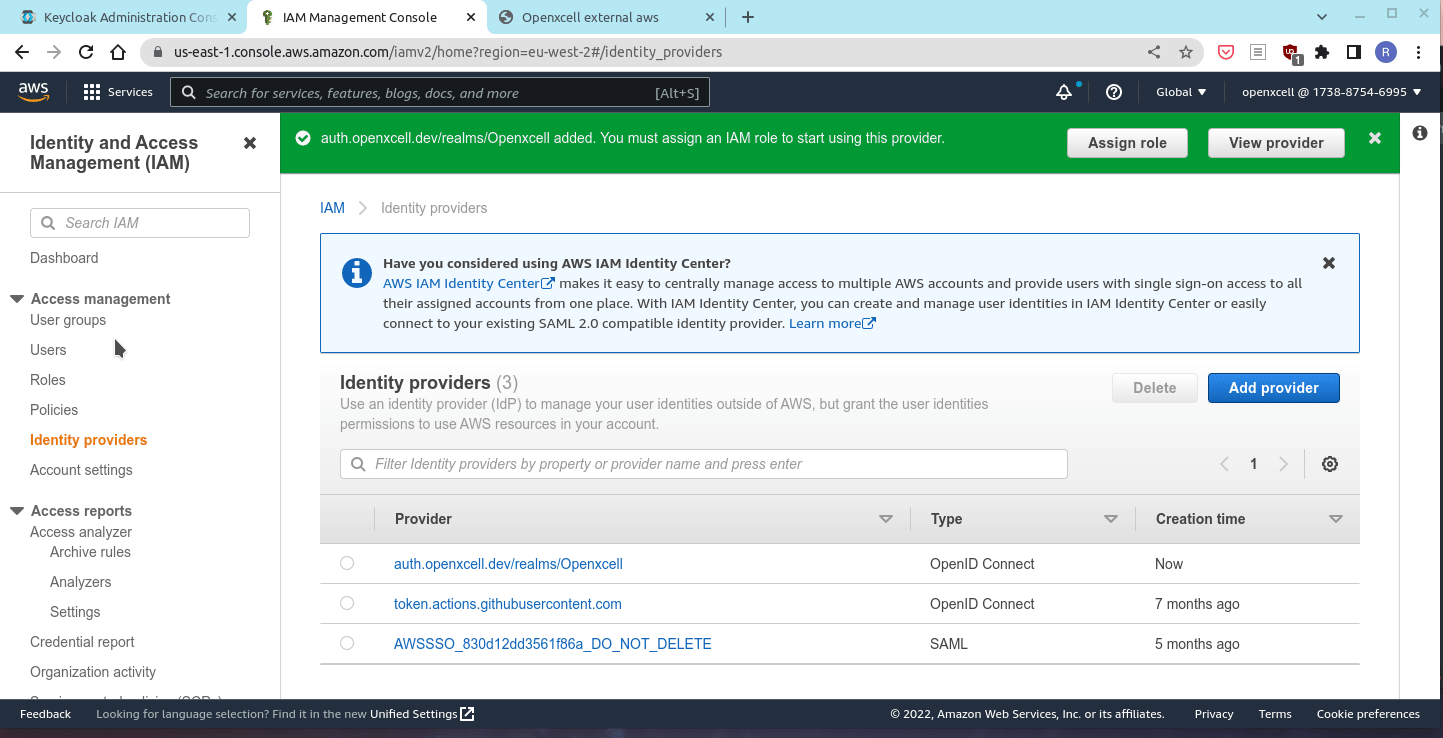Open the AWS notifications bell
This screenshot has width=1443, height=738.
point(1064,92)
